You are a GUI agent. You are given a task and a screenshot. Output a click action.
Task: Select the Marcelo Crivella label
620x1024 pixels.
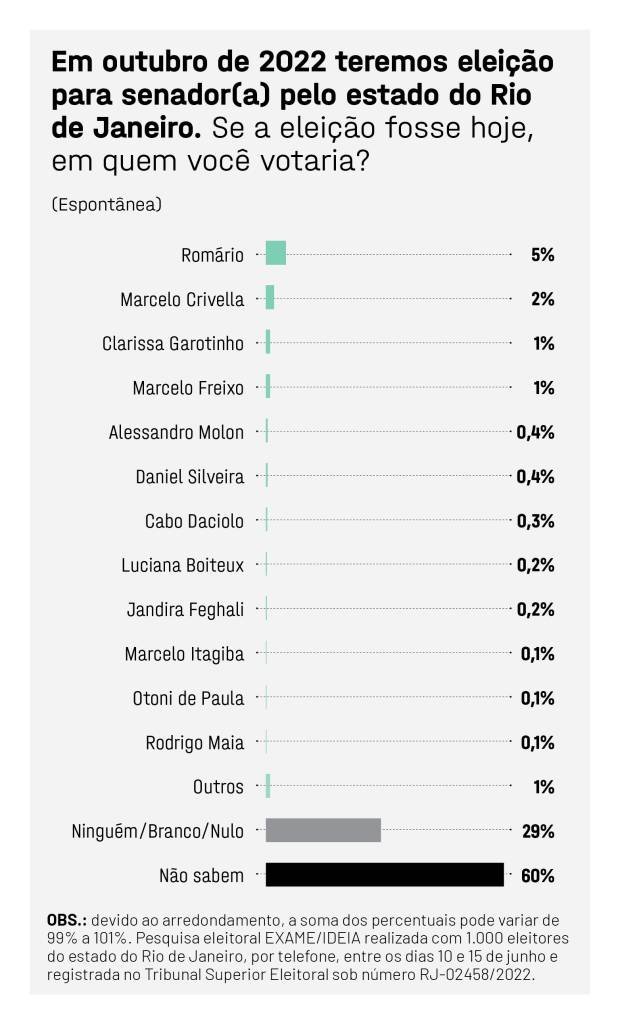click(182, 300)
